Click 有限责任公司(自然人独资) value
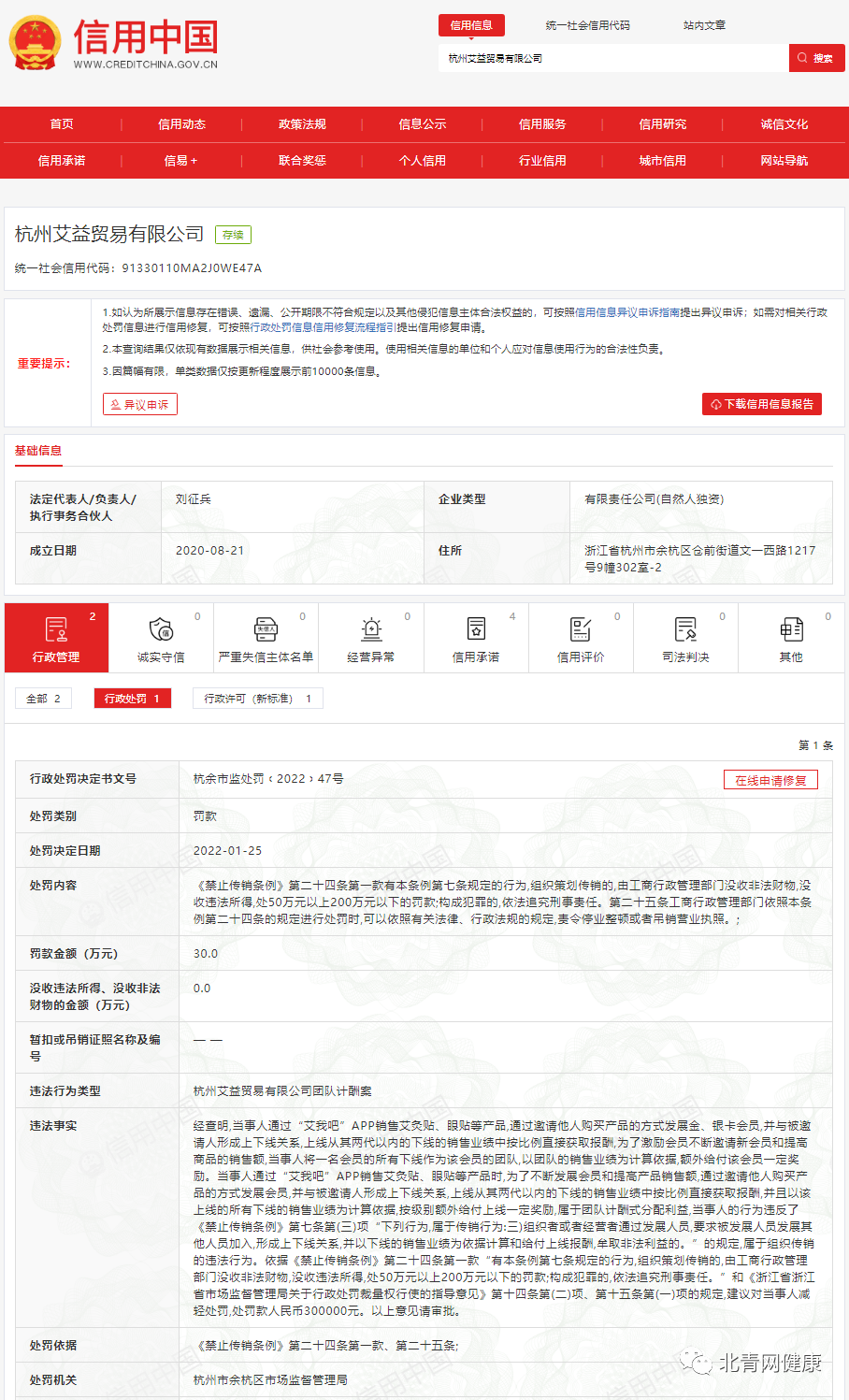The height and width of the screenshot is (1400, 849). [654, 499]
